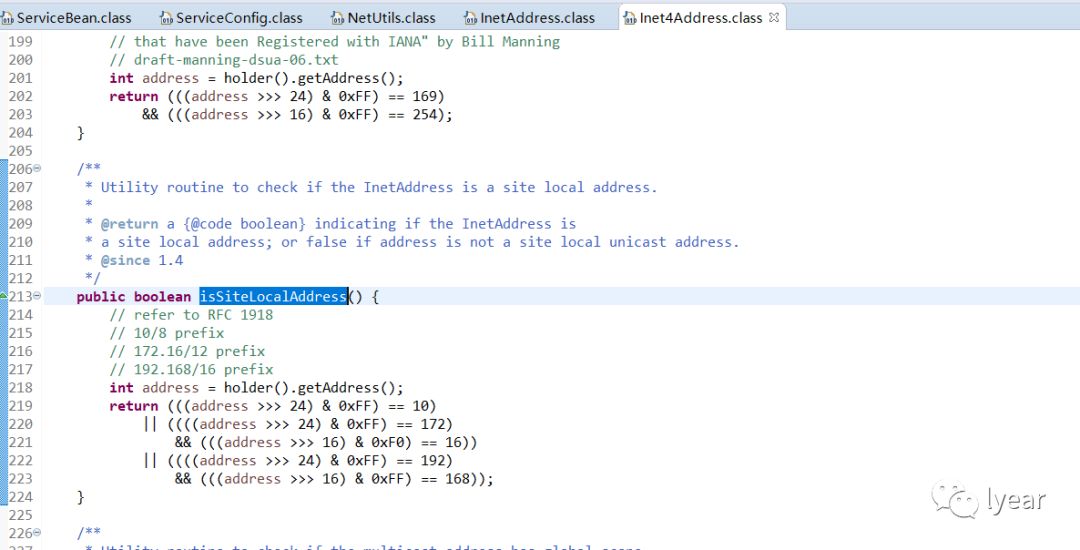Collapse the Javadoc comment at line 206
Screen dimensions: 1080x550
(37, 169)
